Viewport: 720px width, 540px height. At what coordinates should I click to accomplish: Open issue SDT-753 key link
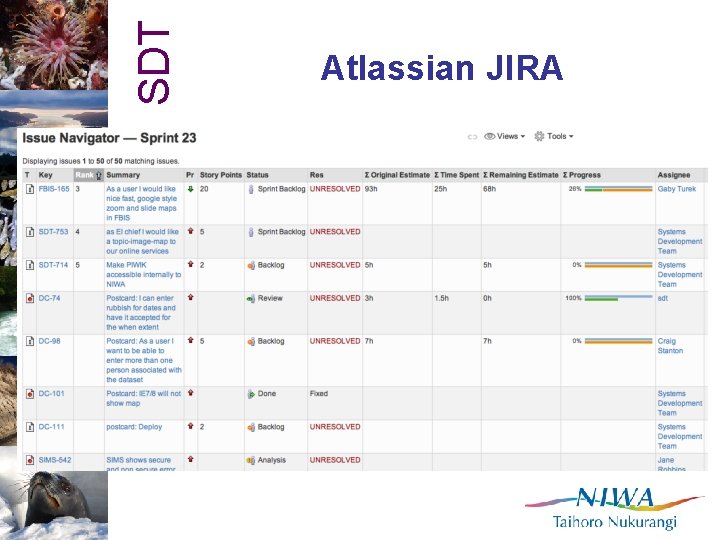[x=53, y=232]
